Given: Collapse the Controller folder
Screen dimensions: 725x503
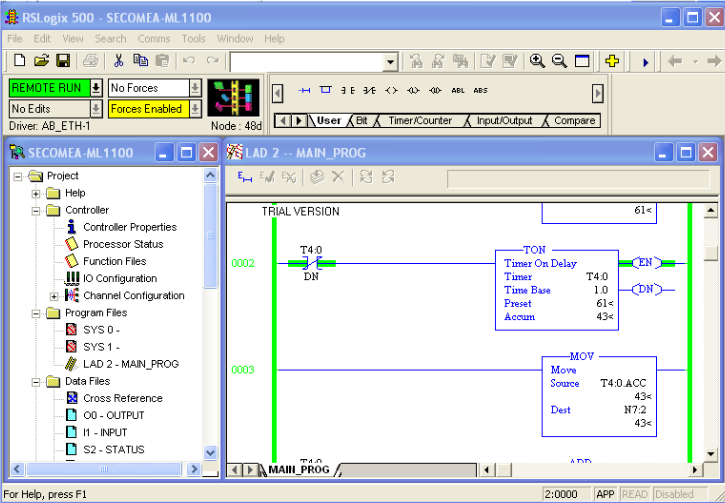Looking at the screenshot, I should 36,210.
